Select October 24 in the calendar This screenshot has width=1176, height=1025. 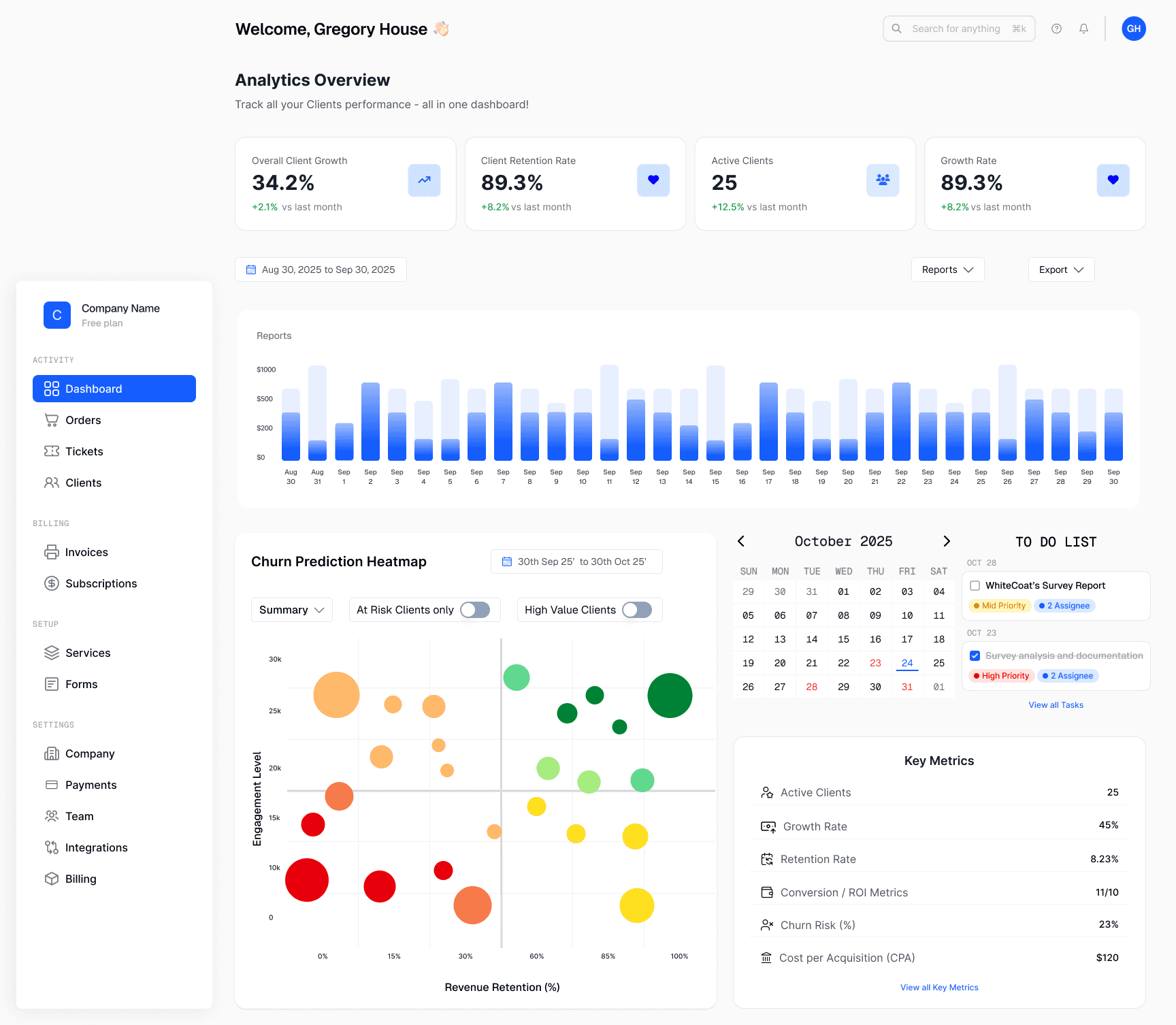point(907,663)
